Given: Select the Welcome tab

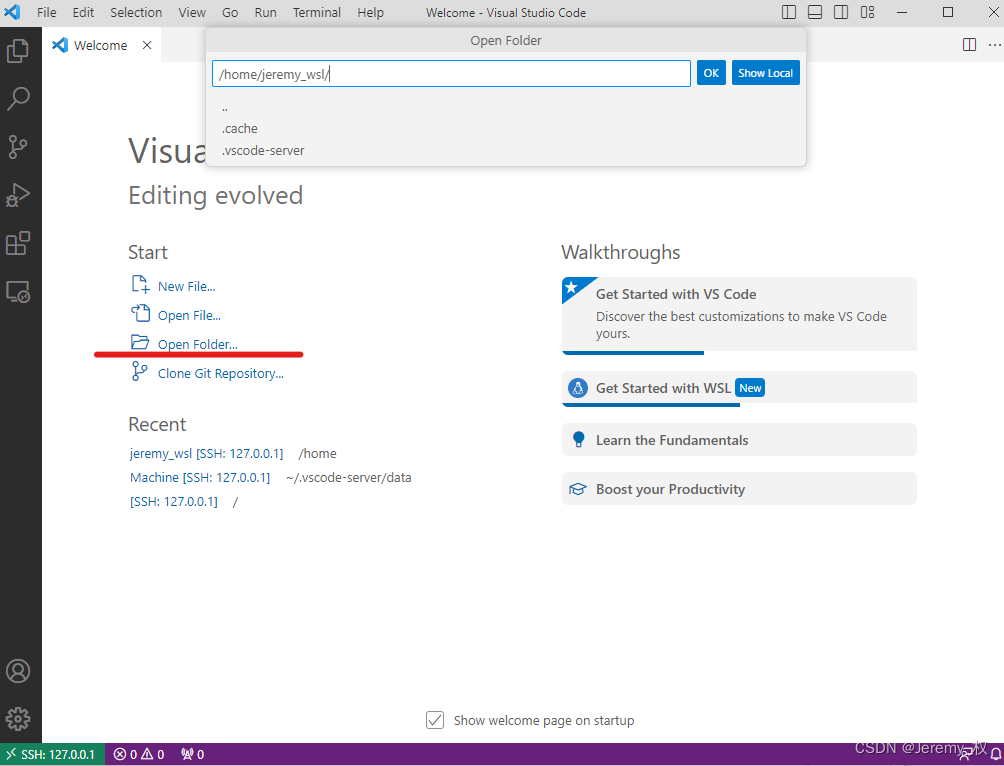Looking at the screenshot, I should point(102,45).
